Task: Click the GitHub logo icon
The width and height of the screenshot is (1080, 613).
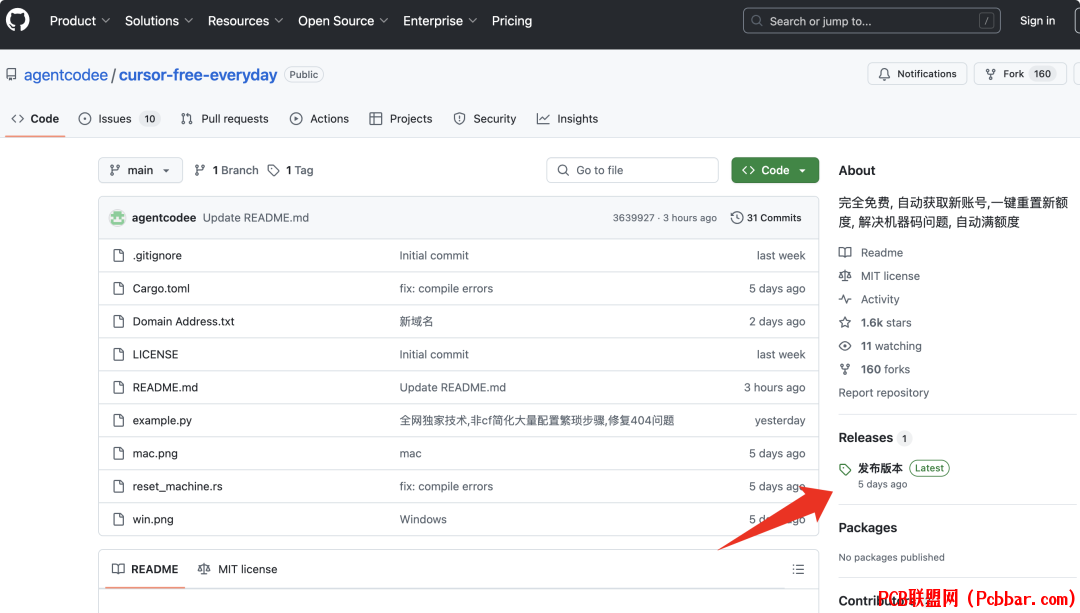Action: [17, 20]
